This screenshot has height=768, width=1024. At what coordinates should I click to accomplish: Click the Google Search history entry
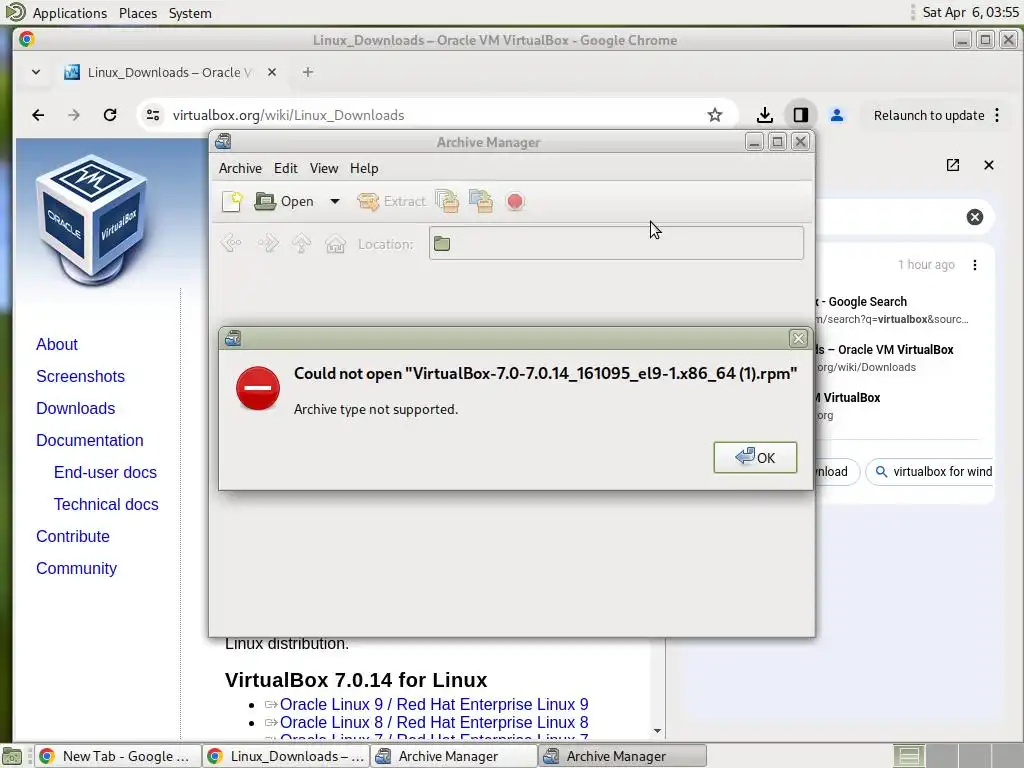click(x=893, y=310)
